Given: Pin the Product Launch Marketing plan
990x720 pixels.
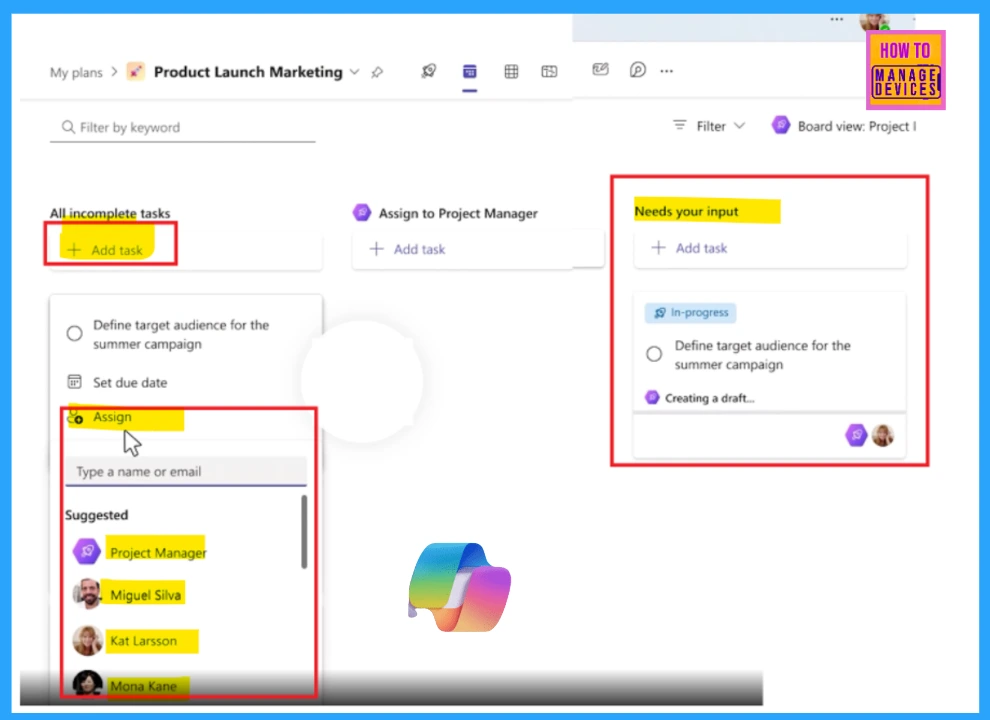Looking at the screenshot, I should click(x=377, y=73).
